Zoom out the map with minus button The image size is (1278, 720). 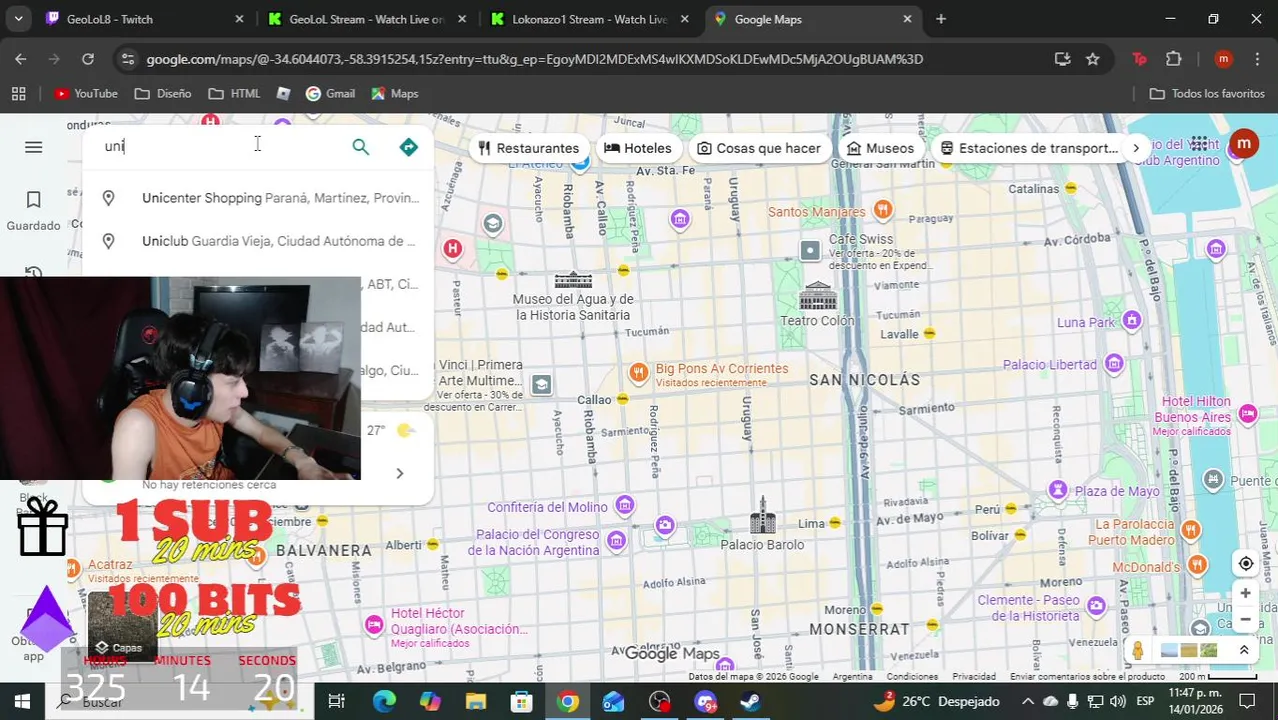(x=1246, y=619)
